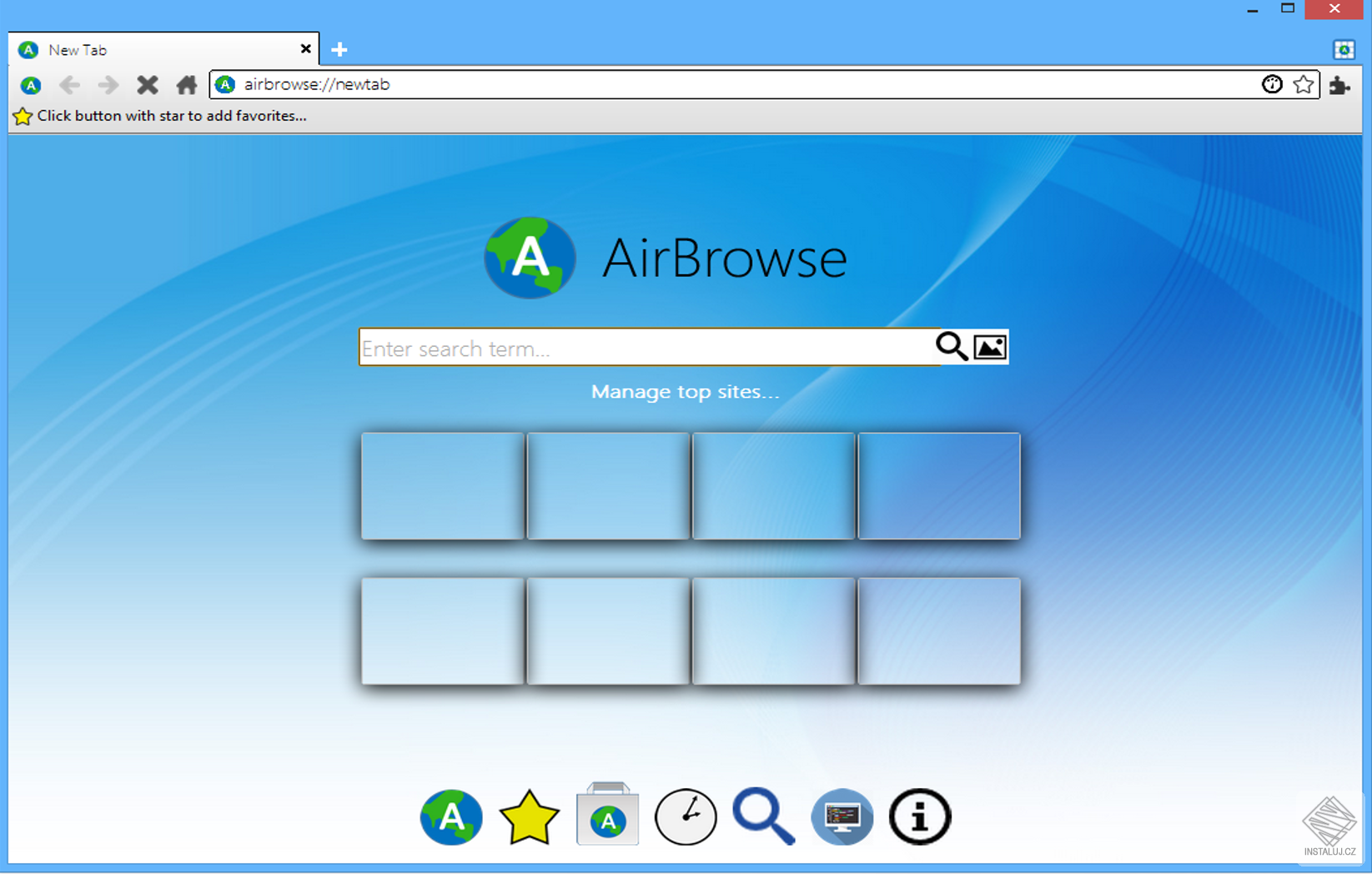Open the info circle icon in bottom dock
This screenshot has width=1372, height=874.
pos(920,817)
